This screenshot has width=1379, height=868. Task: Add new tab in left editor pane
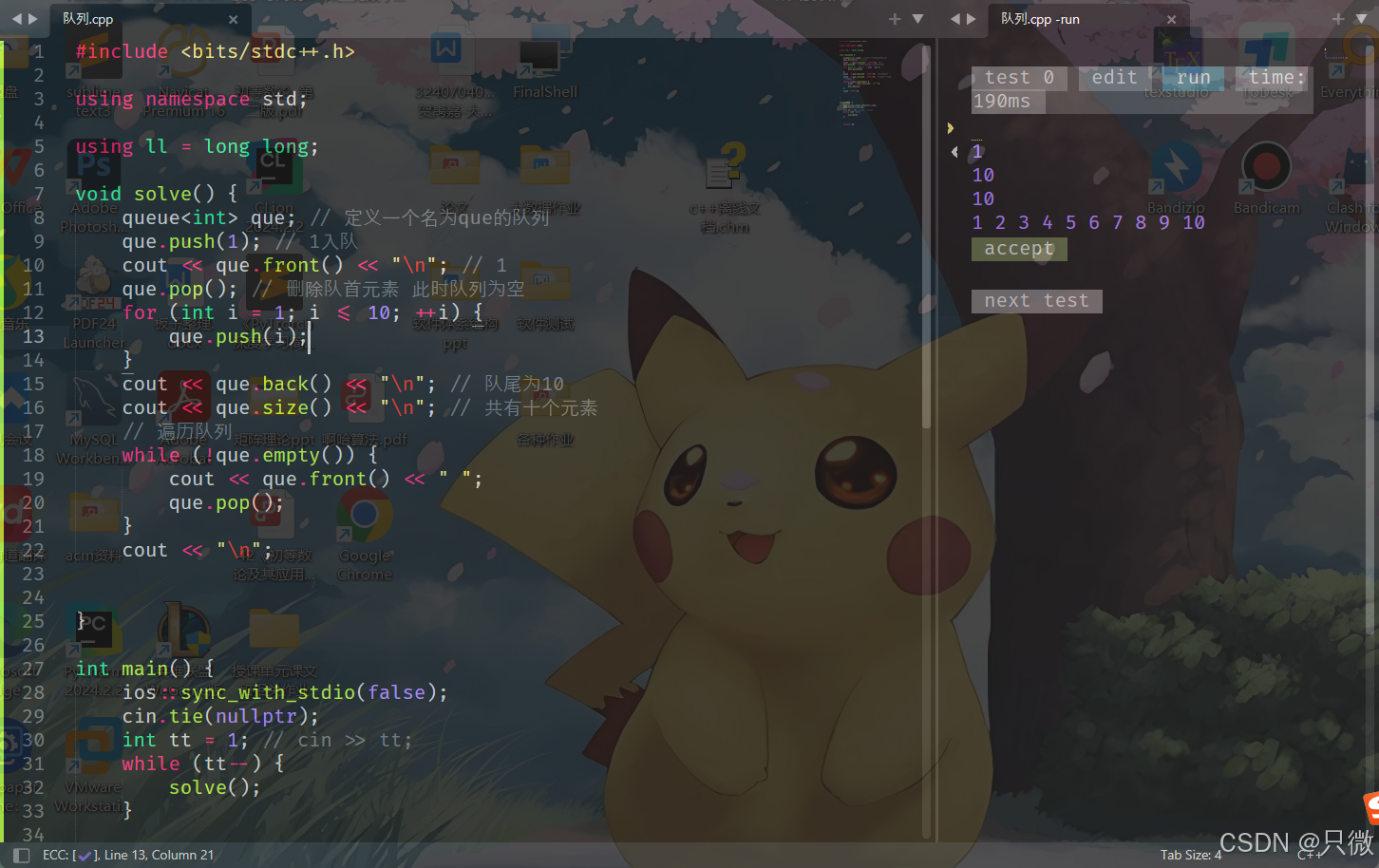(895, 19)
